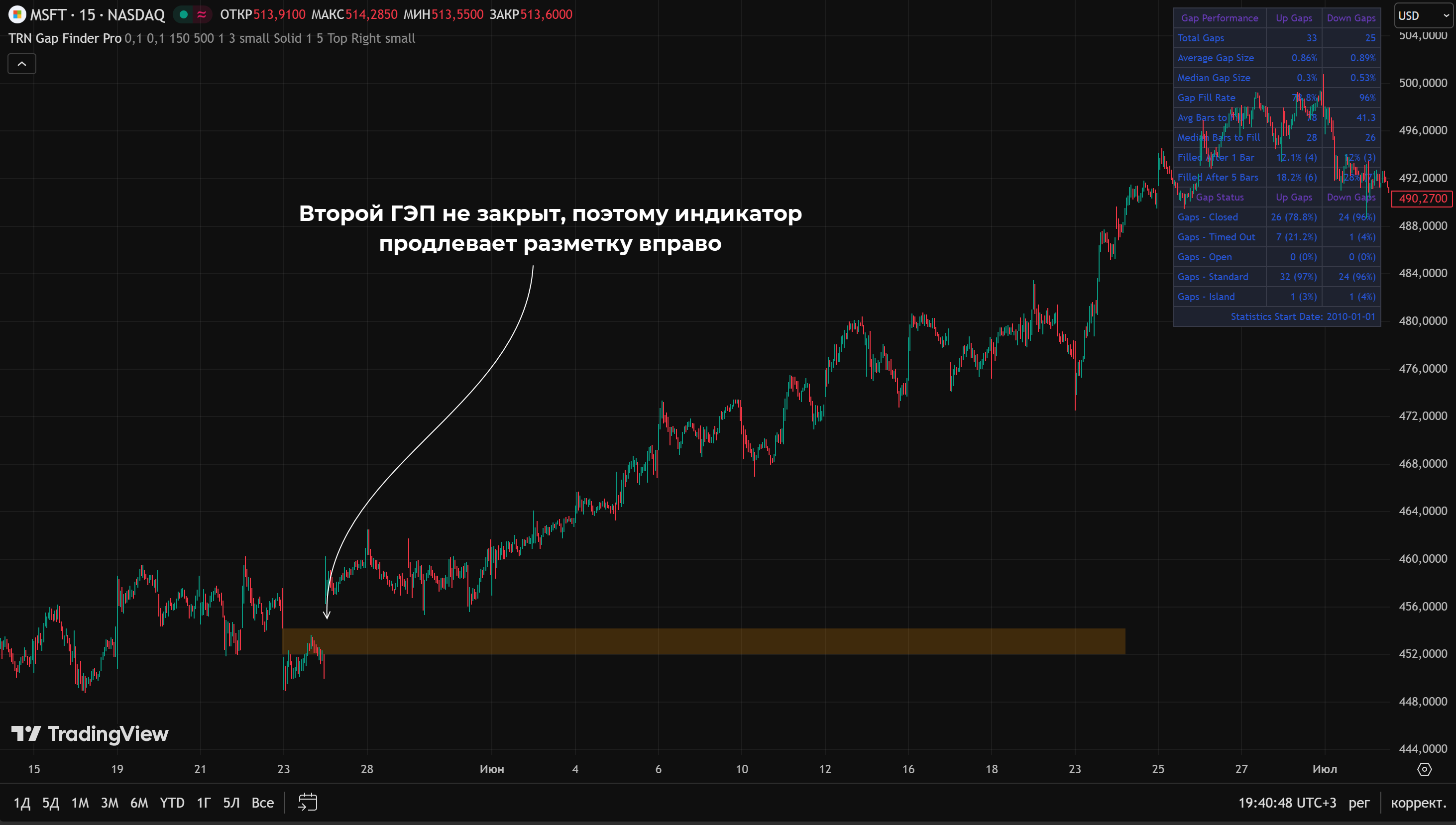Show all data with 'Все' range

(262, 802)
